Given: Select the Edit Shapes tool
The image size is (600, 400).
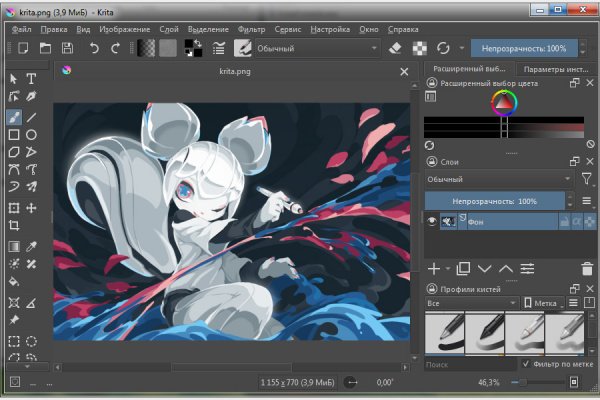Looking at the screenshot, I should point(14,96).
